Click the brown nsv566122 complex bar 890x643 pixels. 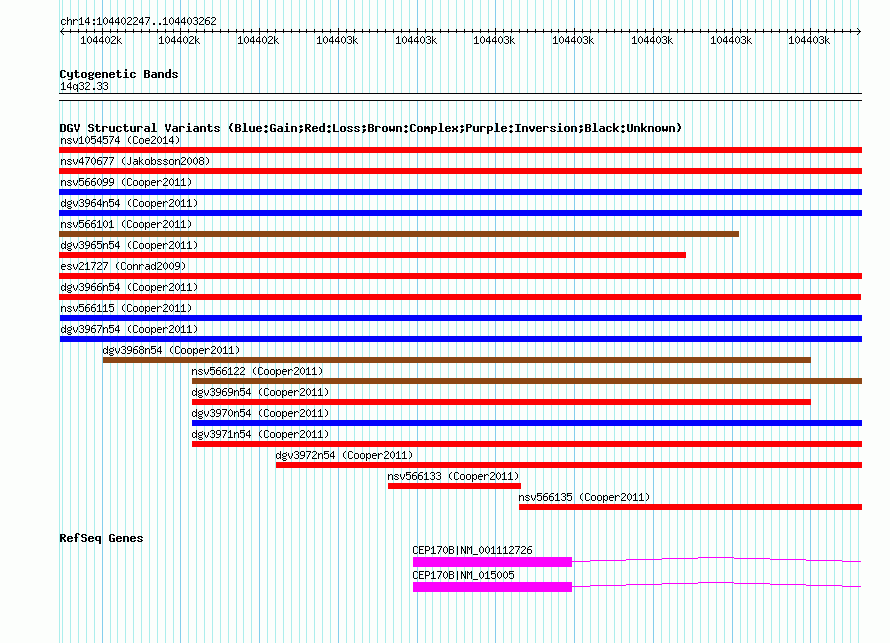tap(527, 381)
